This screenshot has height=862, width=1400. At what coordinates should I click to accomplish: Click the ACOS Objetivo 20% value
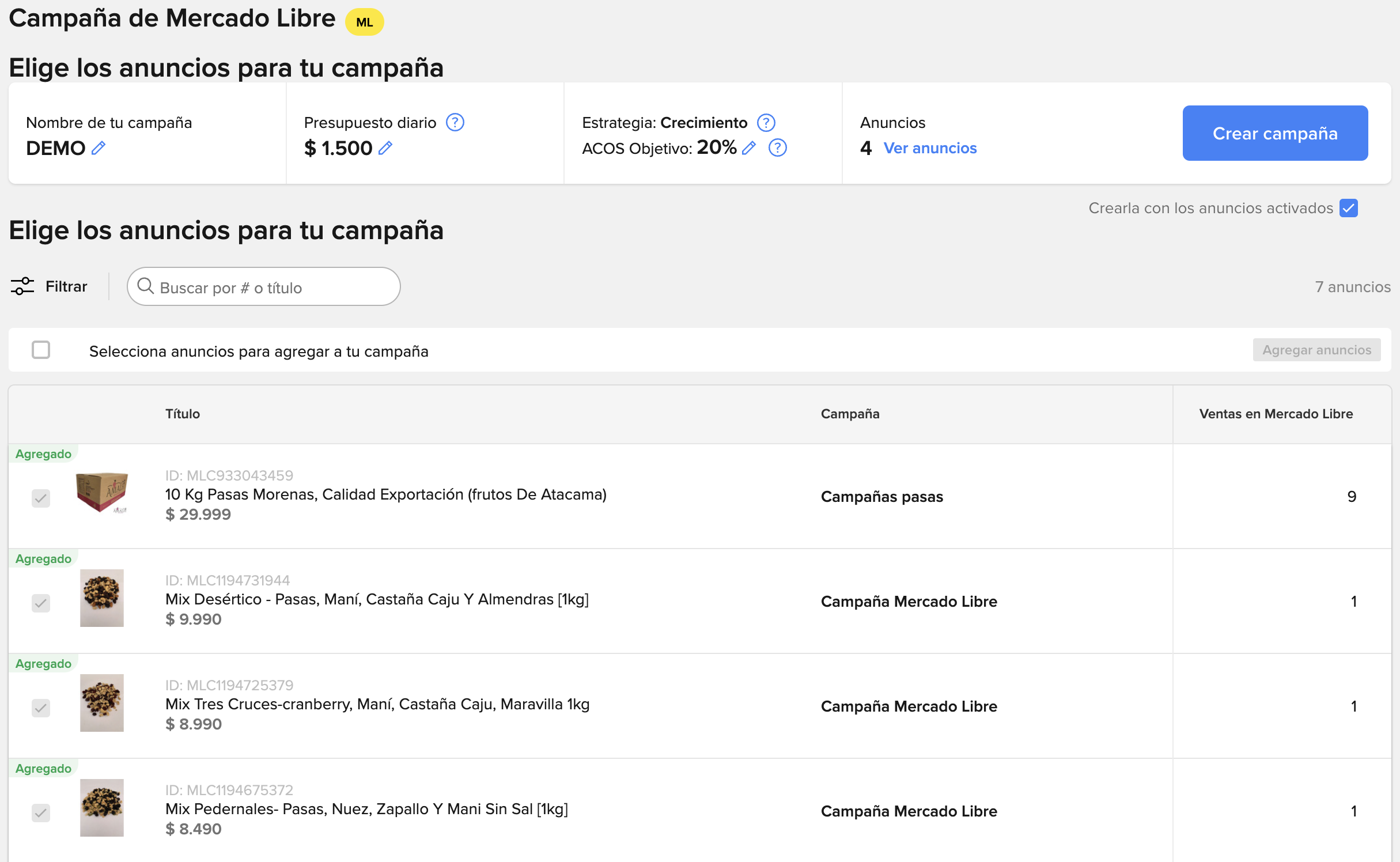pyautogui.click(x=717, y=148)
